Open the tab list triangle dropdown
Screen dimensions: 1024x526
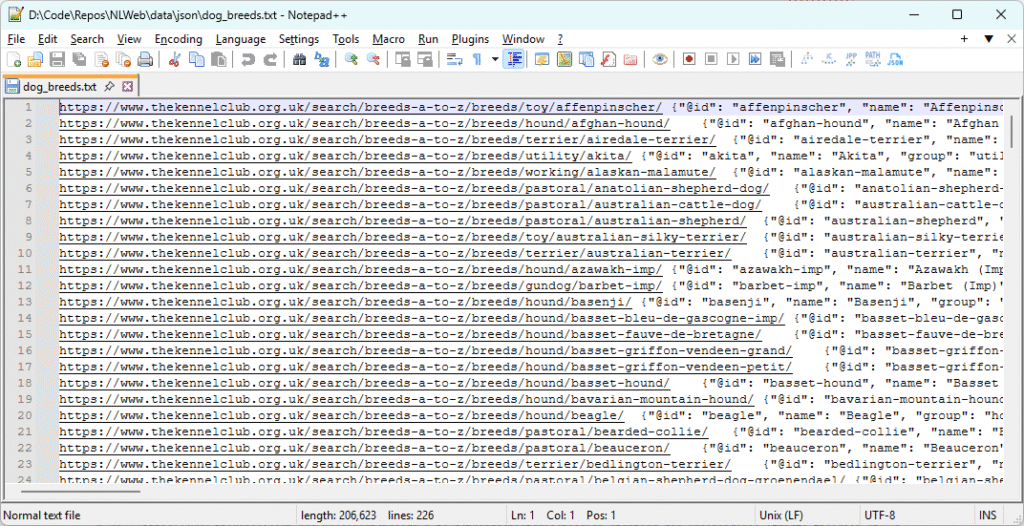point(989,39)
